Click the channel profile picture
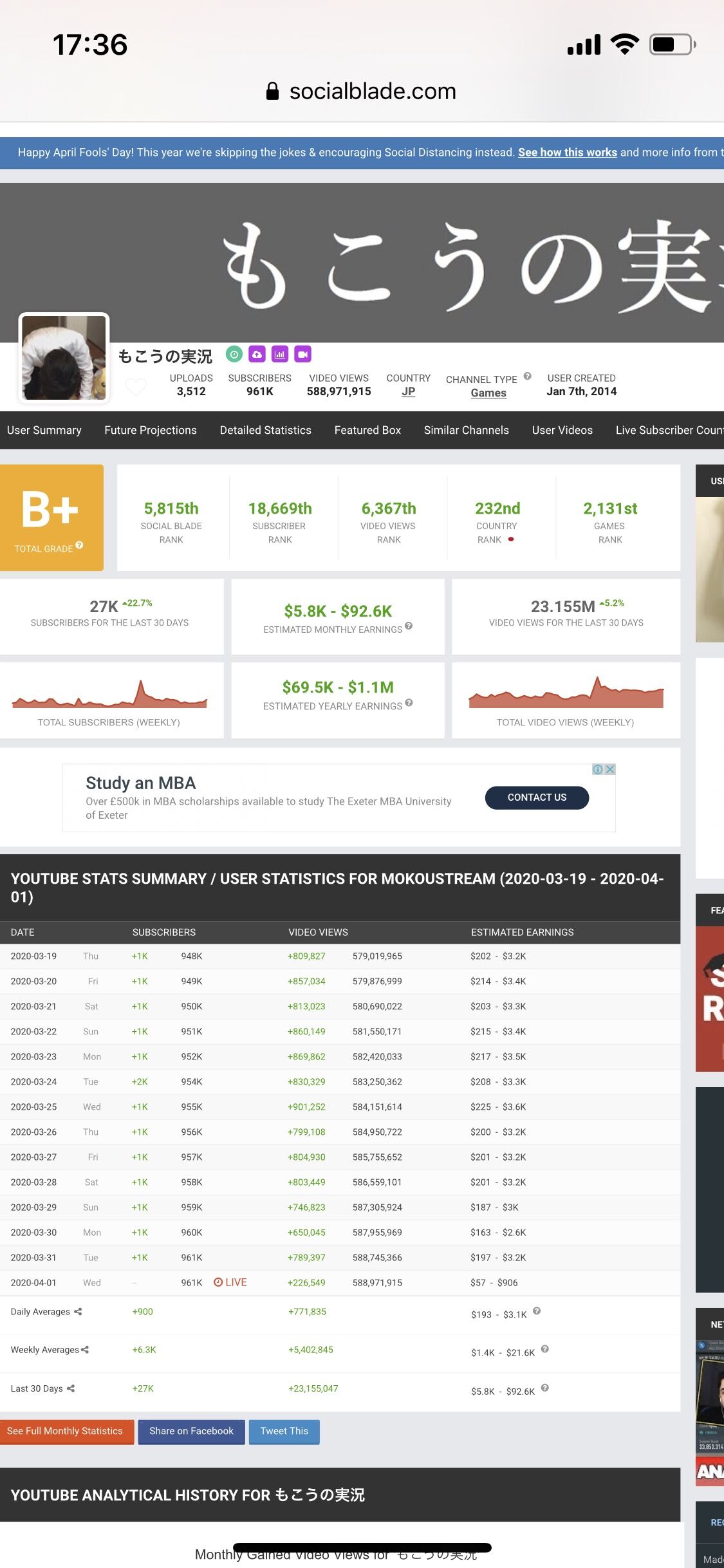Viewport: 724px width, 1568px height. pyautogui.click(x=64, y=358)
